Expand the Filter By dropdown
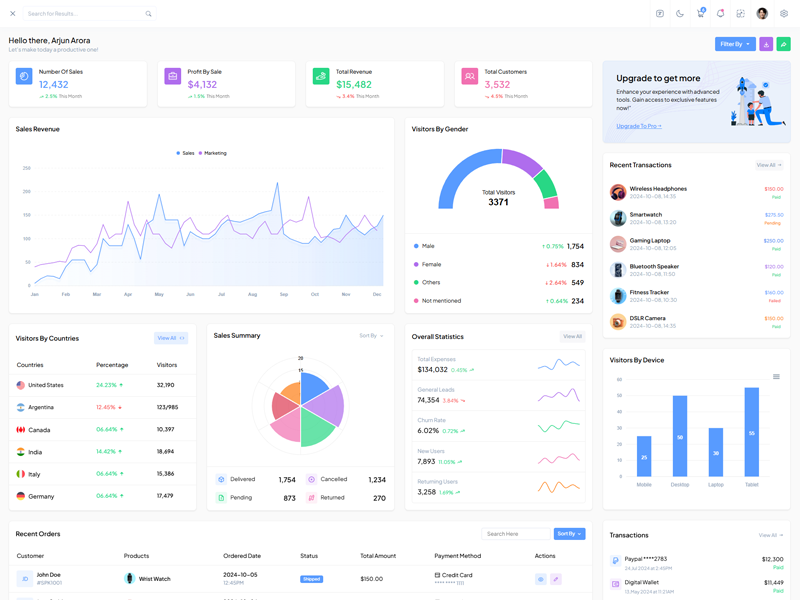800x600 pixels. click(x=735, y=44)
